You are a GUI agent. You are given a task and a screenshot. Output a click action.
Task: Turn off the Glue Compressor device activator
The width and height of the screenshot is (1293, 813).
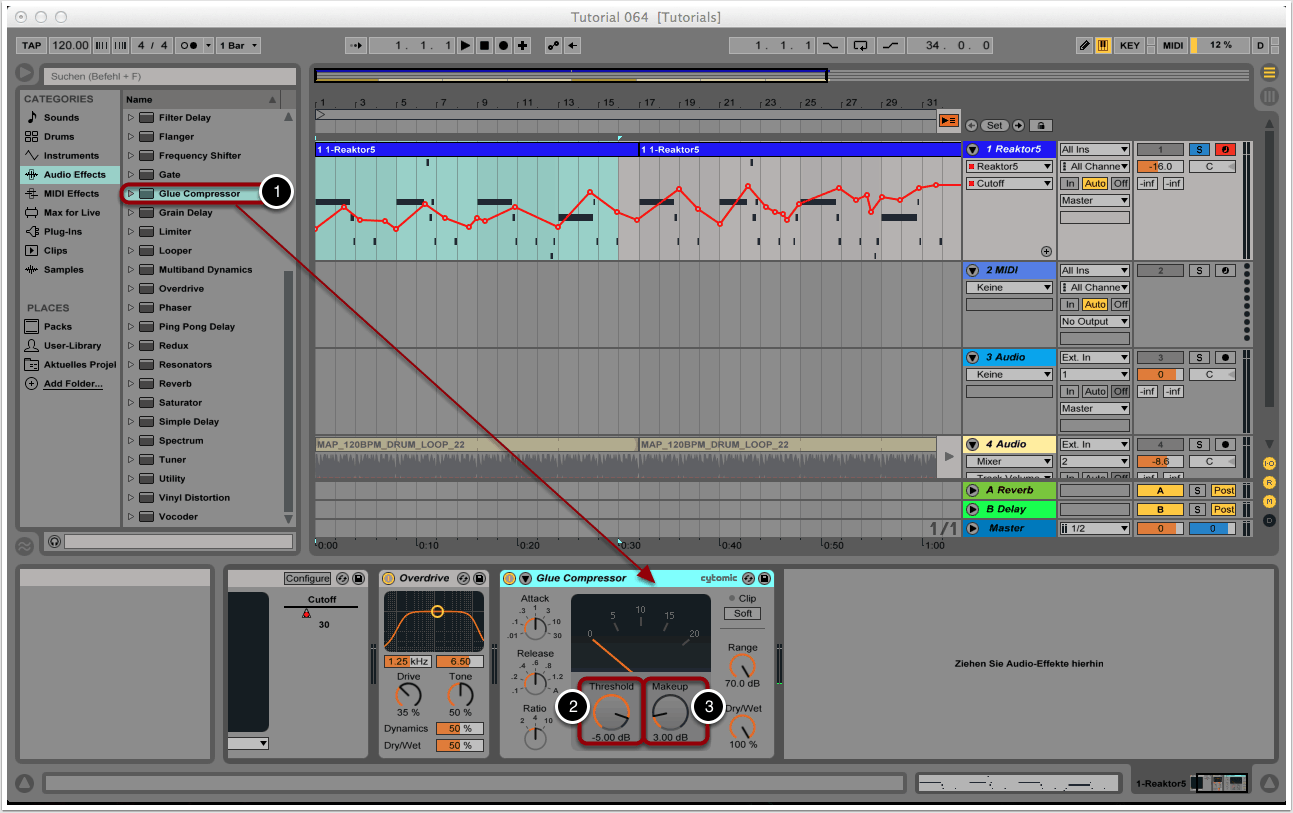509,578
